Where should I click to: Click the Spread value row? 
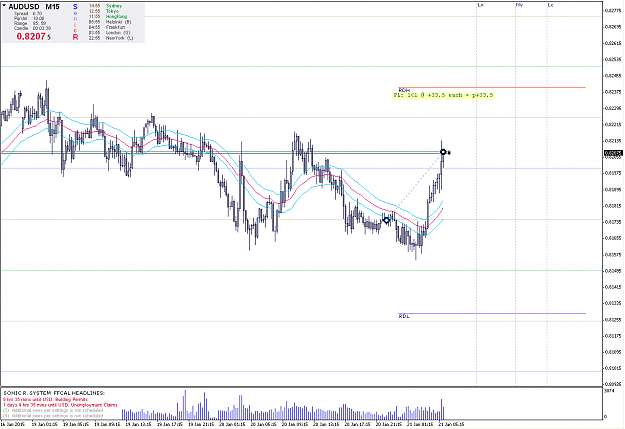[x=28, y=14]
